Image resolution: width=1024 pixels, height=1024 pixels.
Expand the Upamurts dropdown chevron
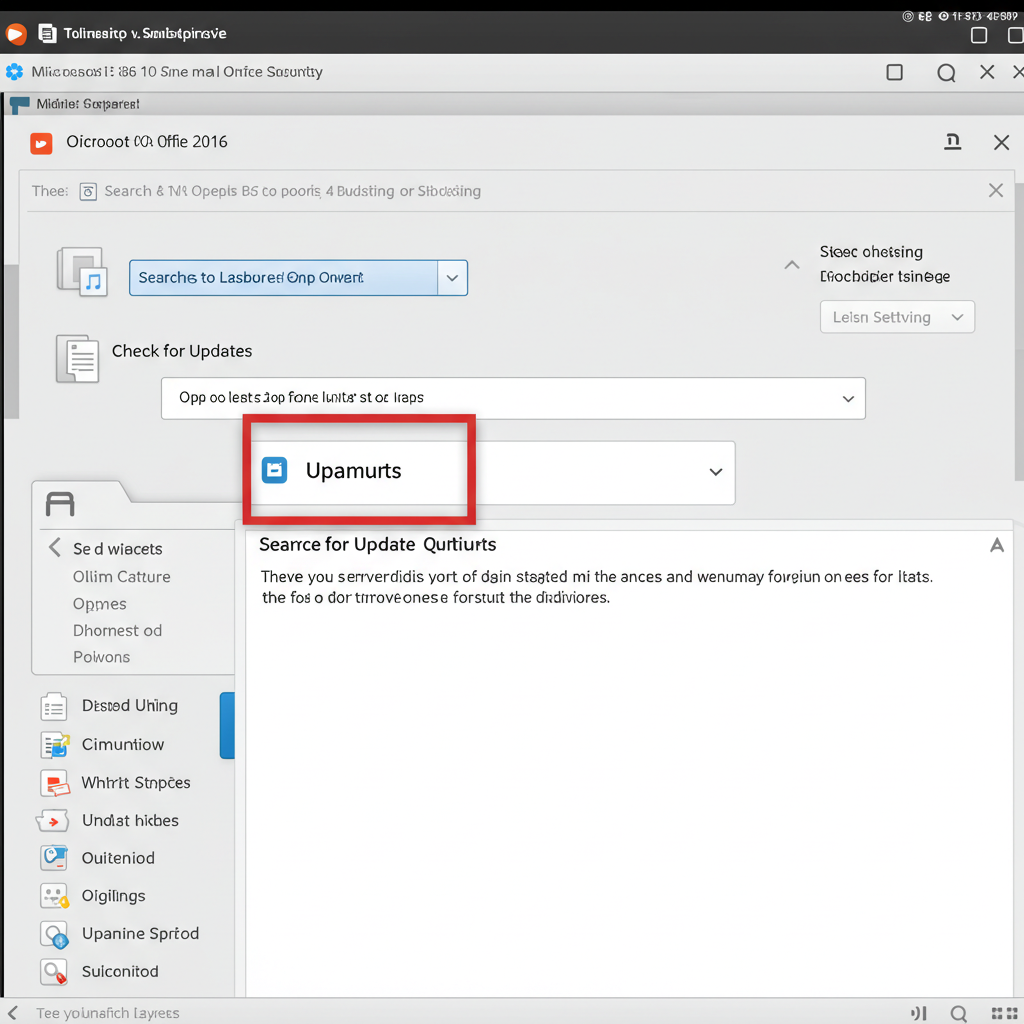point(716,472)
